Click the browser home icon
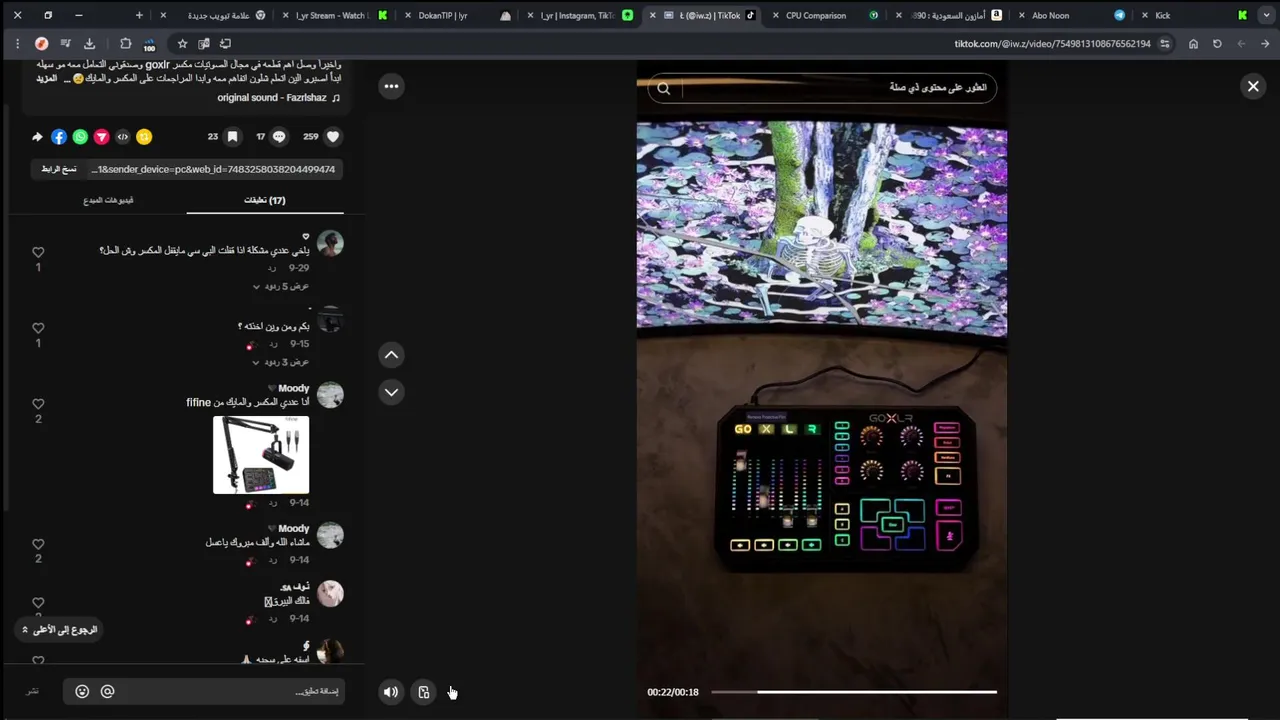This screenshot has height=720, width=1280. 1193,44
